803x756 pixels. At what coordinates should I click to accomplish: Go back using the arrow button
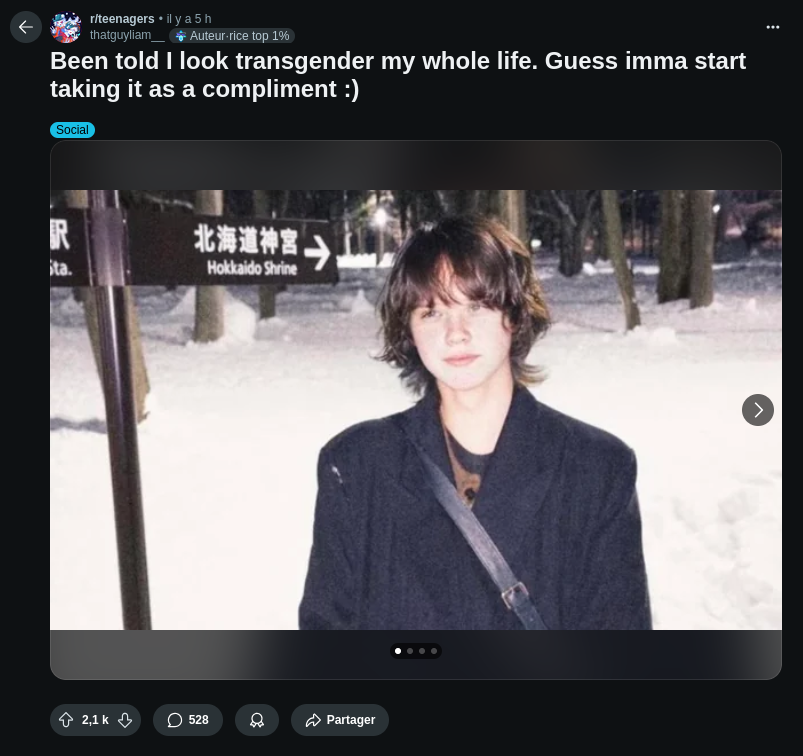(26, 27)
